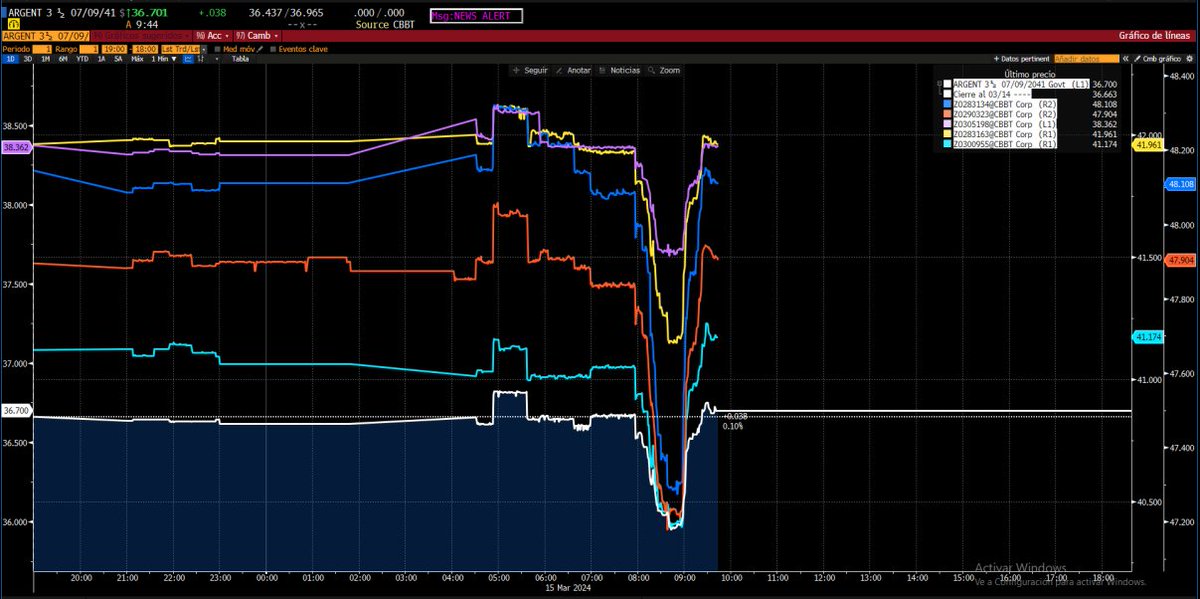
Task: Click the 19:00 start time field
Action: pos(114,49)
